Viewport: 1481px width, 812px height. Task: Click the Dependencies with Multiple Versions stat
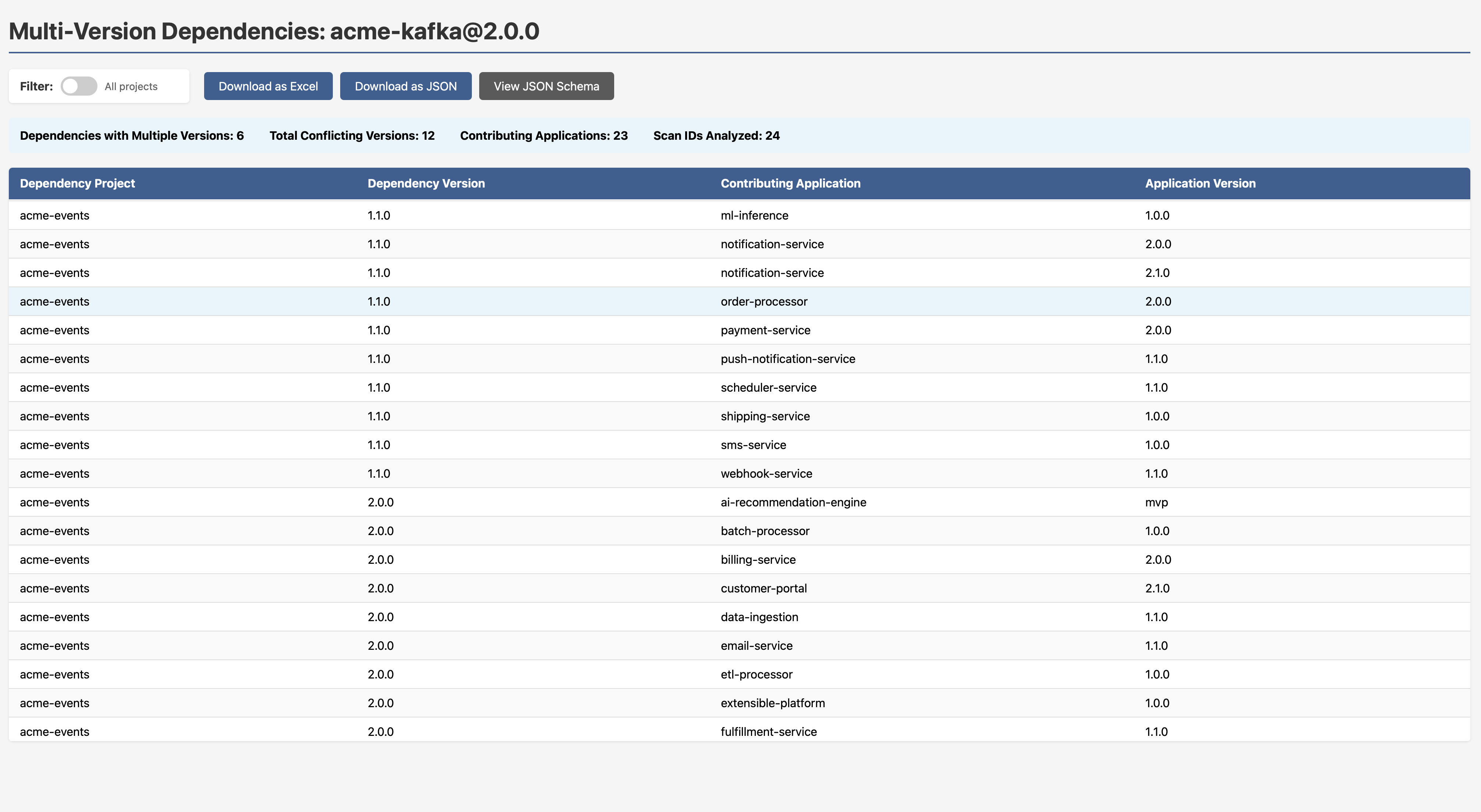pyautogui.click(x=131, y=136)
